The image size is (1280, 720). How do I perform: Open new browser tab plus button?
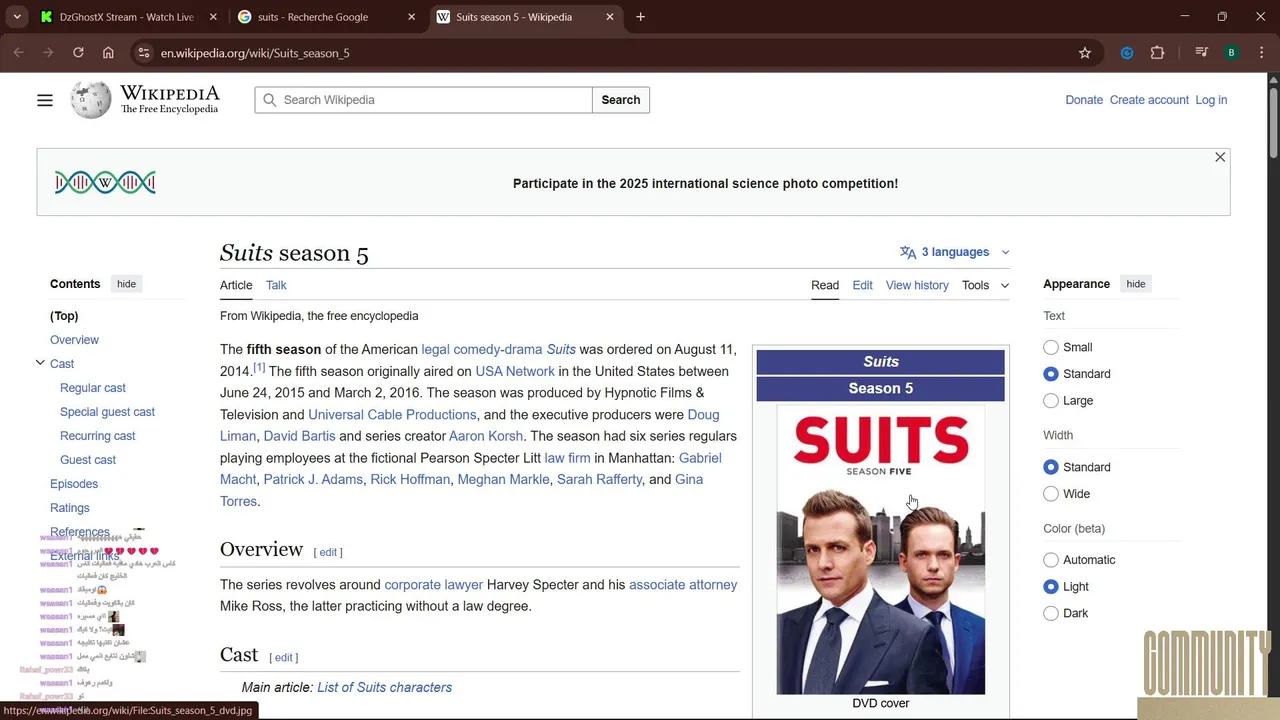641,17
